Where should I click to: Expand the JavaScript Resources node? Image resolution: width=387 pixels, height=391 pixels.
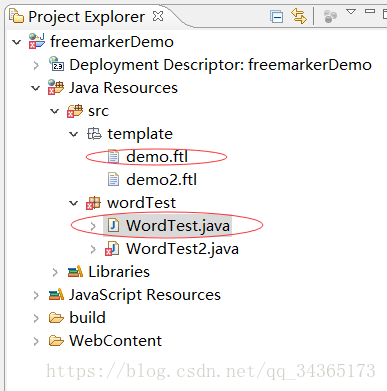point(36,295)
